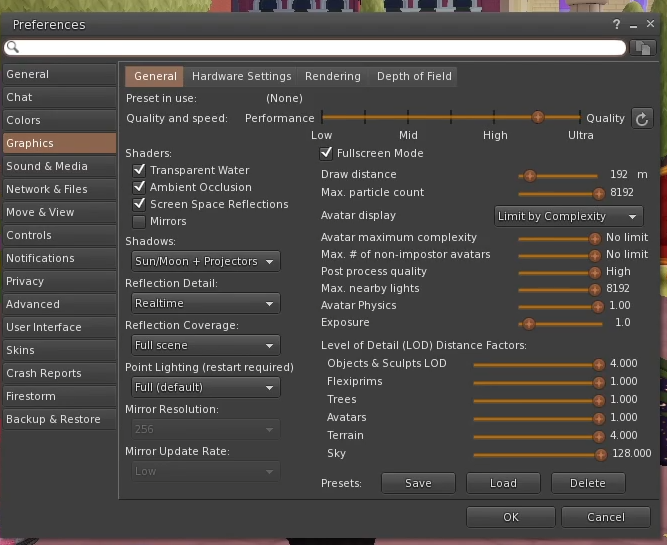Click the Terrain LOD slider handle
The width and height of the screenshot is (667, 545).
pos(599,437)
